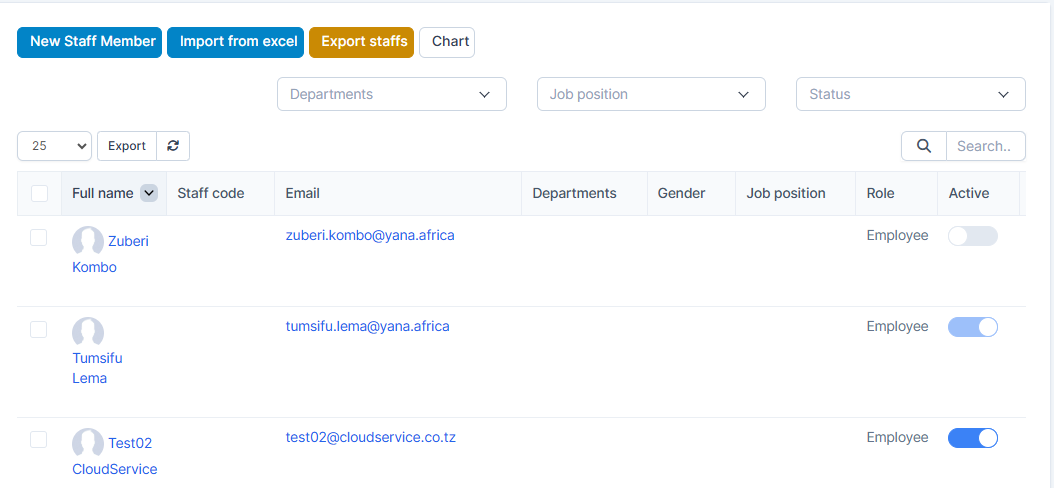Toggle Zuberi Kombo's active switch

click(972, 236)
